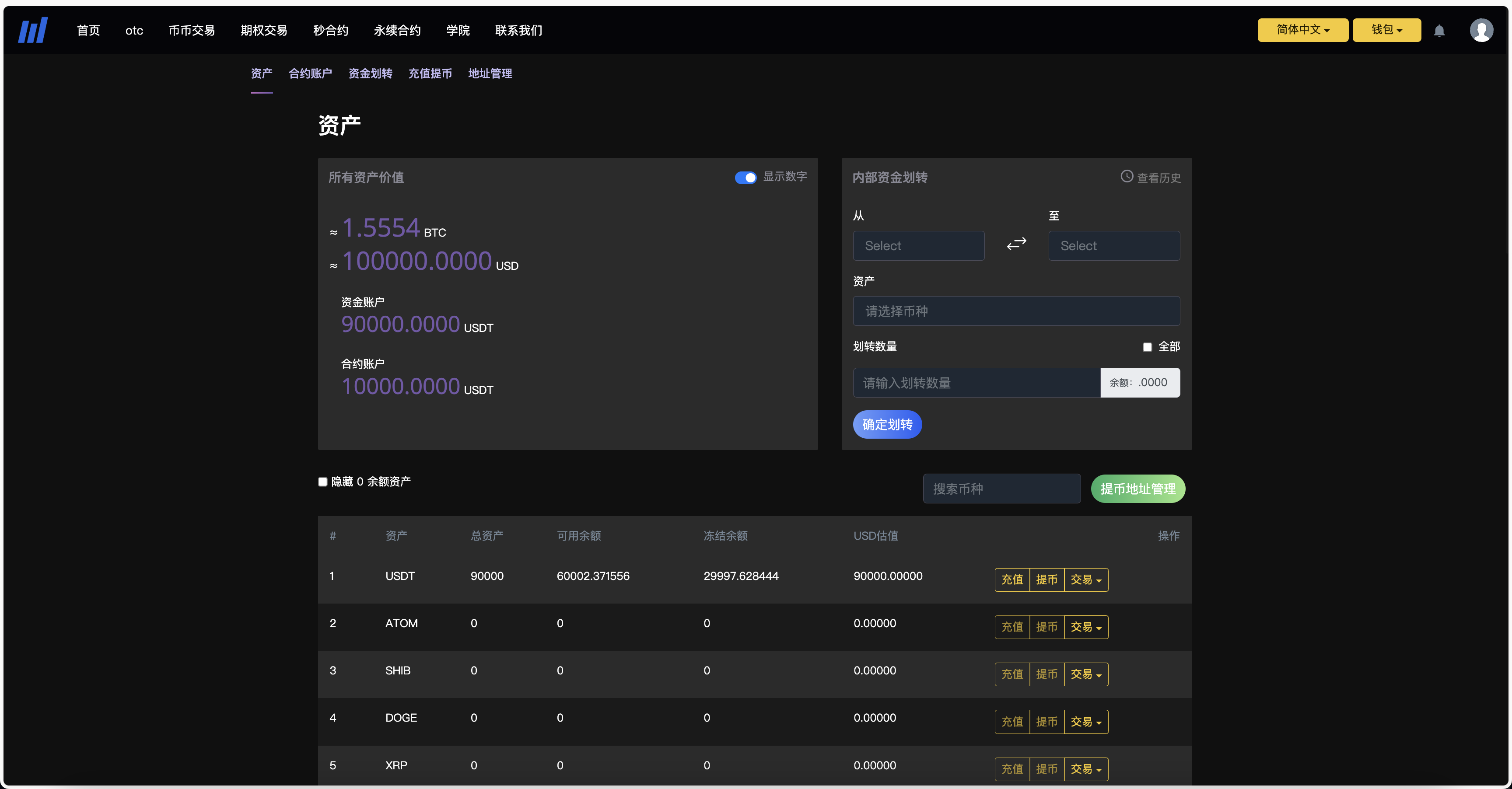Click the 确定划转 button

(x=888, y=424)
